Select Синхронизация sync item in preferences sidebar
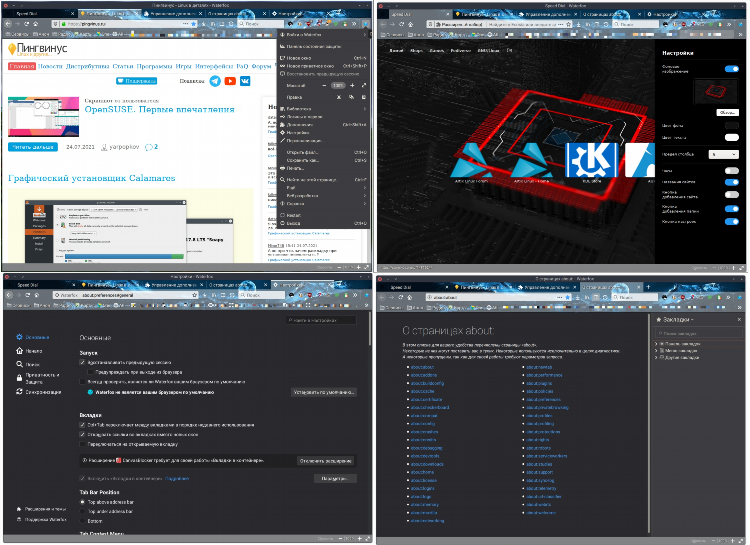 click(x=38, y=392)
